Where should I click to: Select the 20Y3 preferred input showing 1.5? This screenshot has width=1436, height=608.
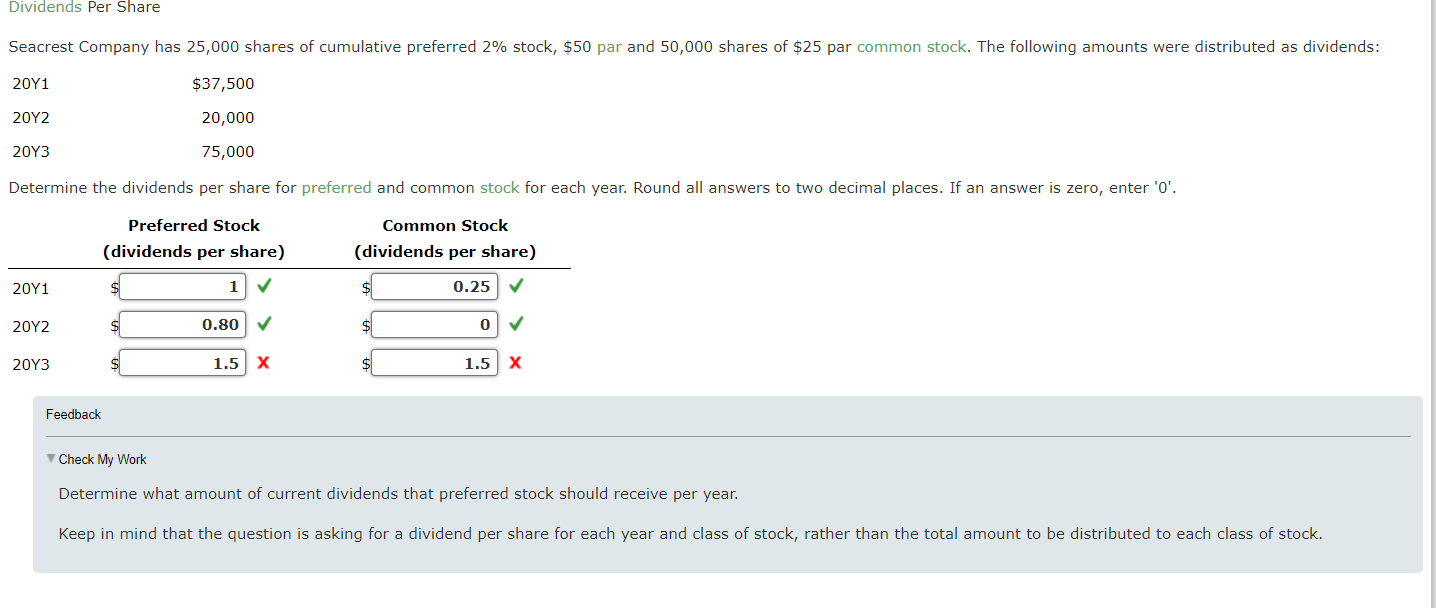(182, 362)
